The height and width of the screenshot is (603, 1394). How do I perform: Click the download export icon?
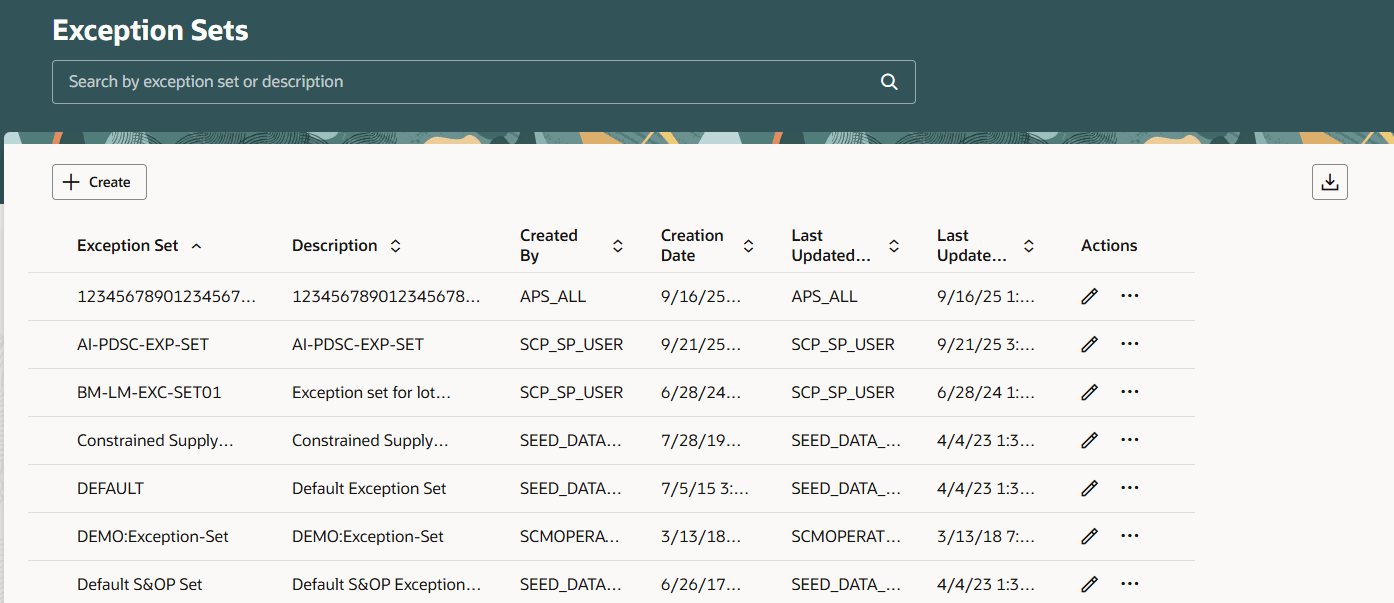[x=1329, y=181]
